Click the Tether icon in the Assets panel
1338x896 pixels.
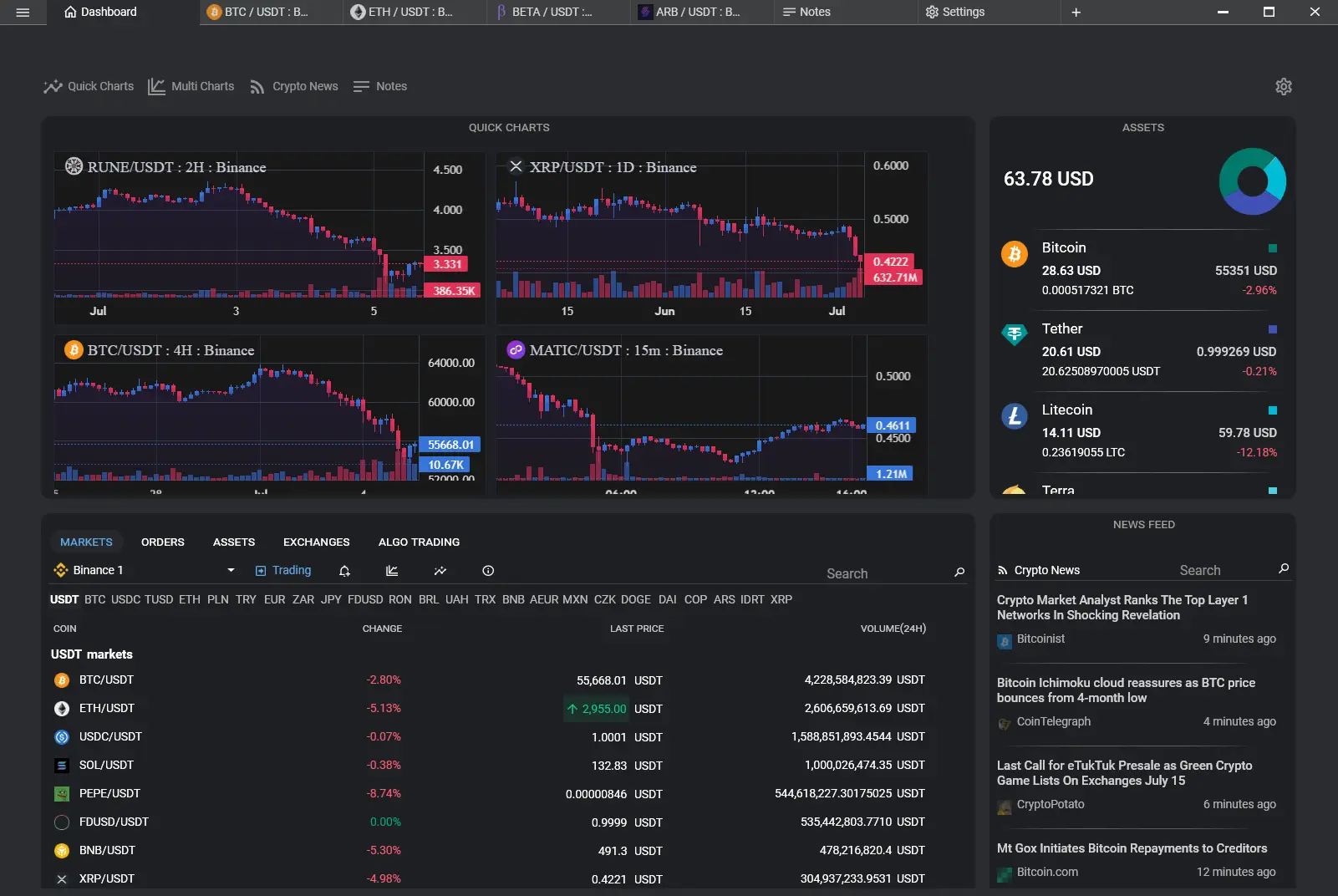pyautogui.click(x=1015, y=335)
